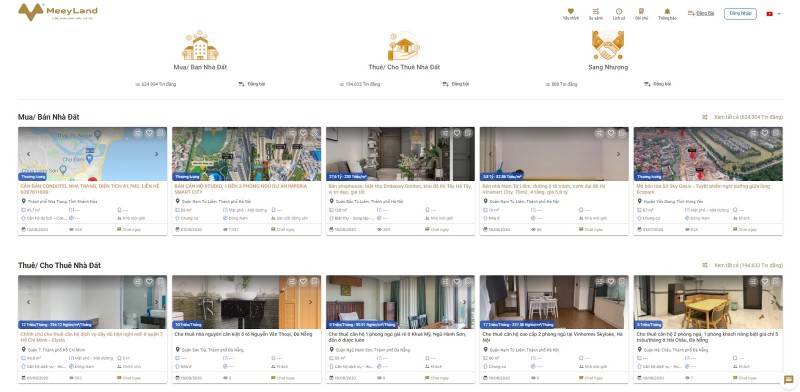Favorite the Embassy Garden shophouse listing
This screenshot has width=800, height=392.
pyautogui.click(x=457, y=133)
